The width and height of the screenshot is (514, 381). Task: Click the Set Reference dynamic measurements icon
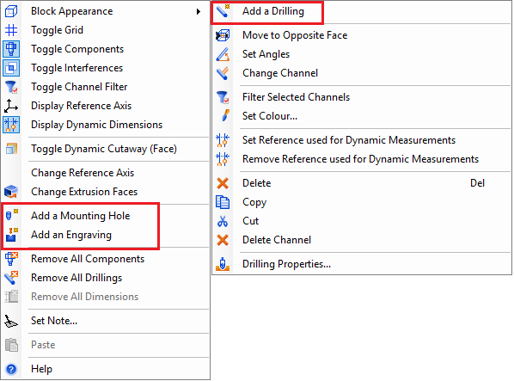pos(223,140)
